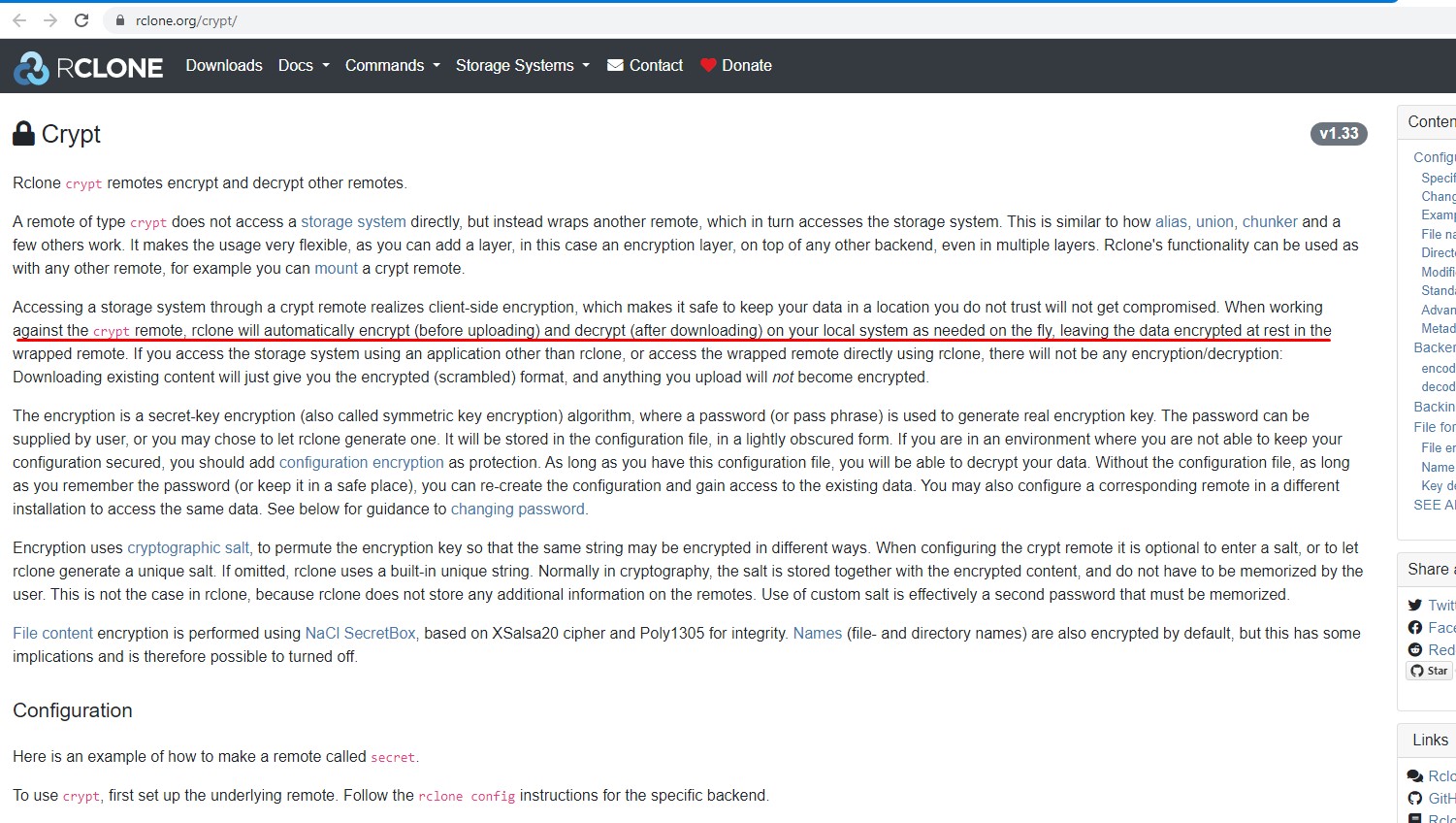This screenshot has width=1456, height=823.
Task: Jump to the 'File content' link
Action: 53,634
